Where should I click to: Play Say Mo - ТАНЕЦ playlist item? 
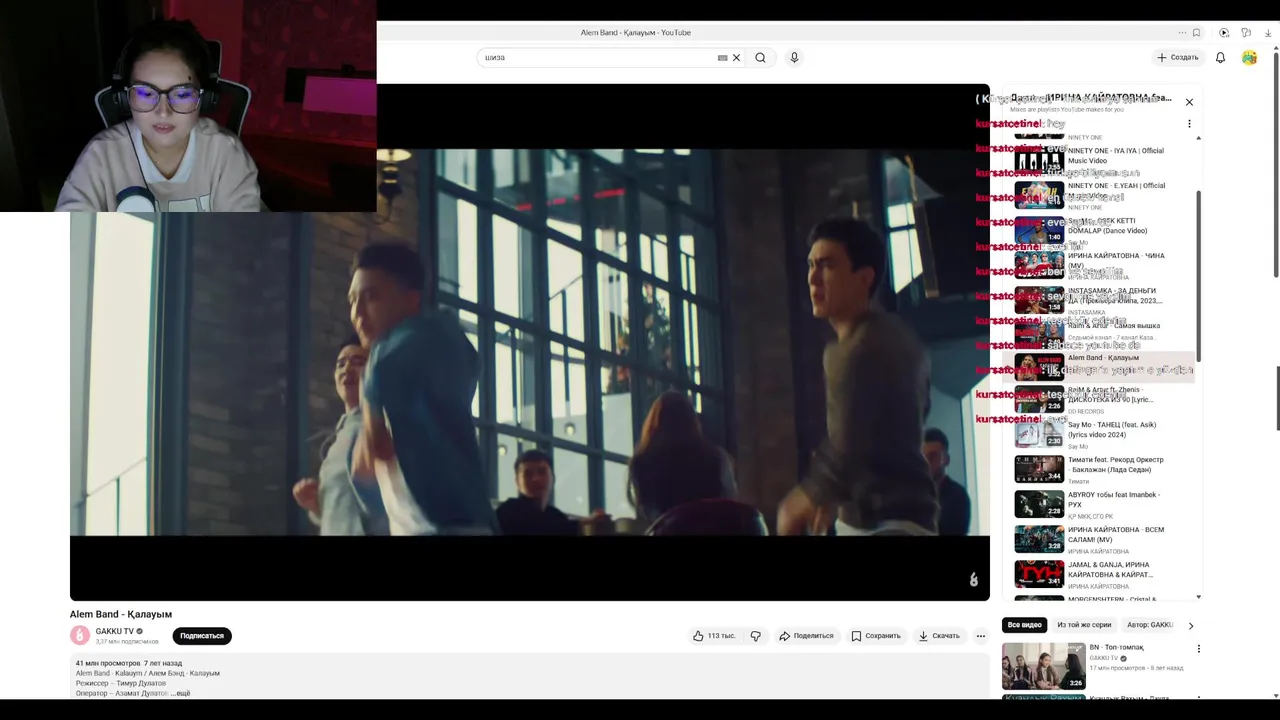(x=1099, y=434)
